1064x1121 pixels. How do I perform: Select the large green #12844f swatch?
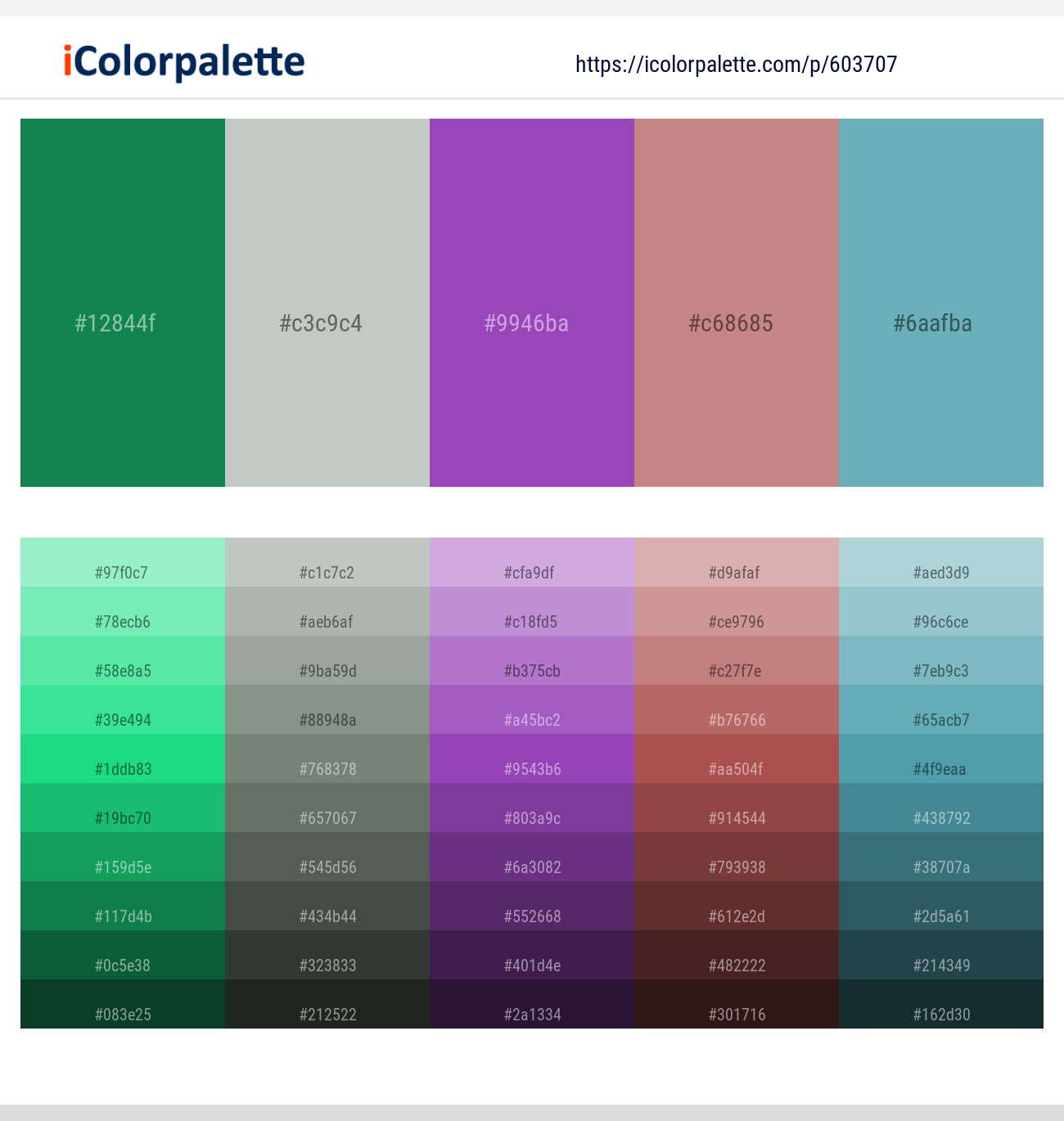tap(123, 303)
